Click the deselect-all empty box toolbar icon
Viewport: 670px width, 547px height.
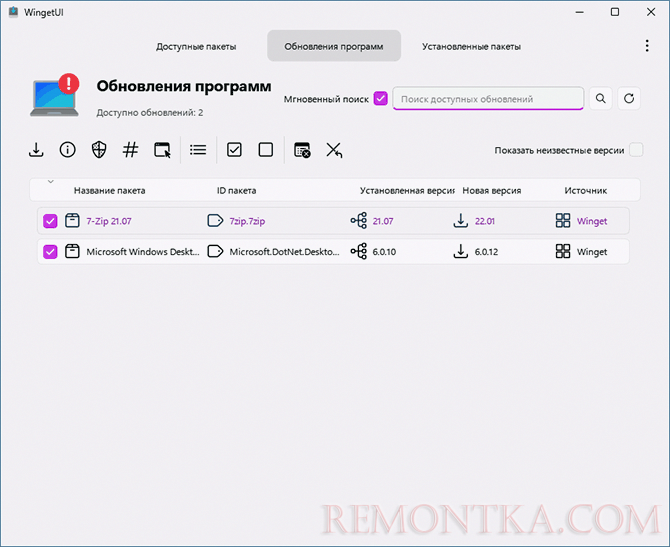coord(266,150)
